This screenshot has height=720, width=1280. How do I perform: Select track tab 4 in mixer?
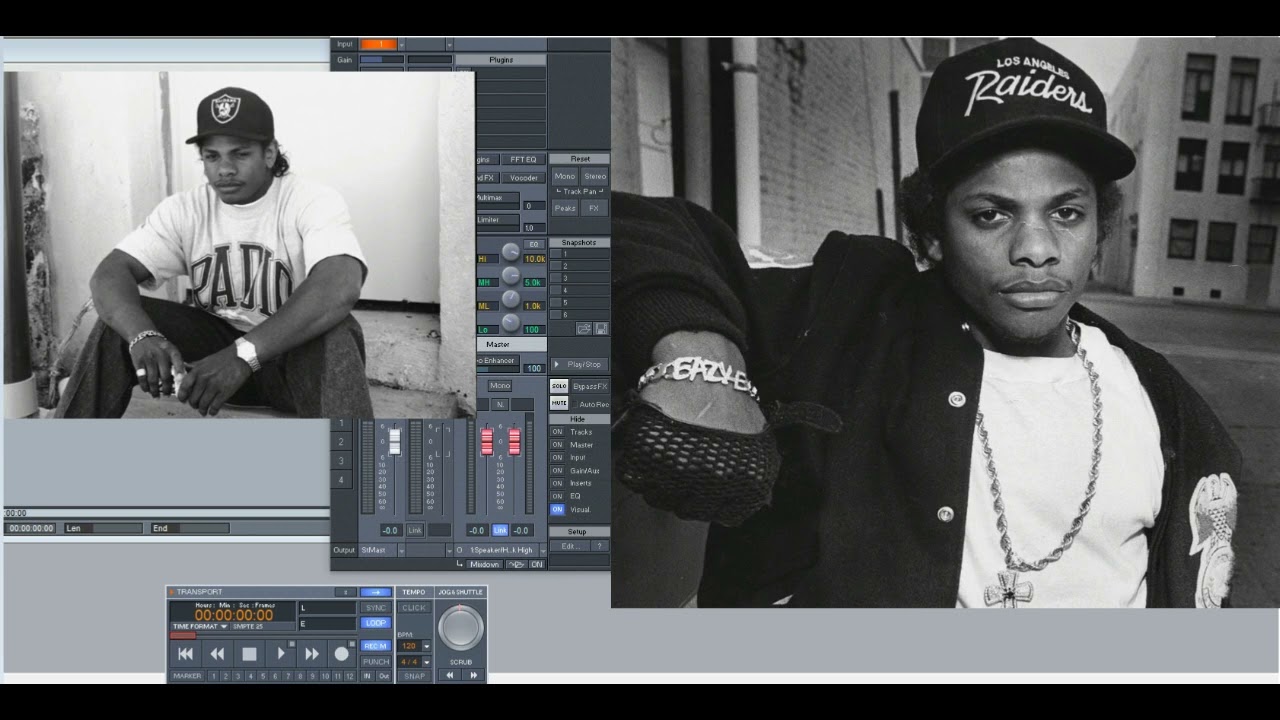click(x=341, y=480)
